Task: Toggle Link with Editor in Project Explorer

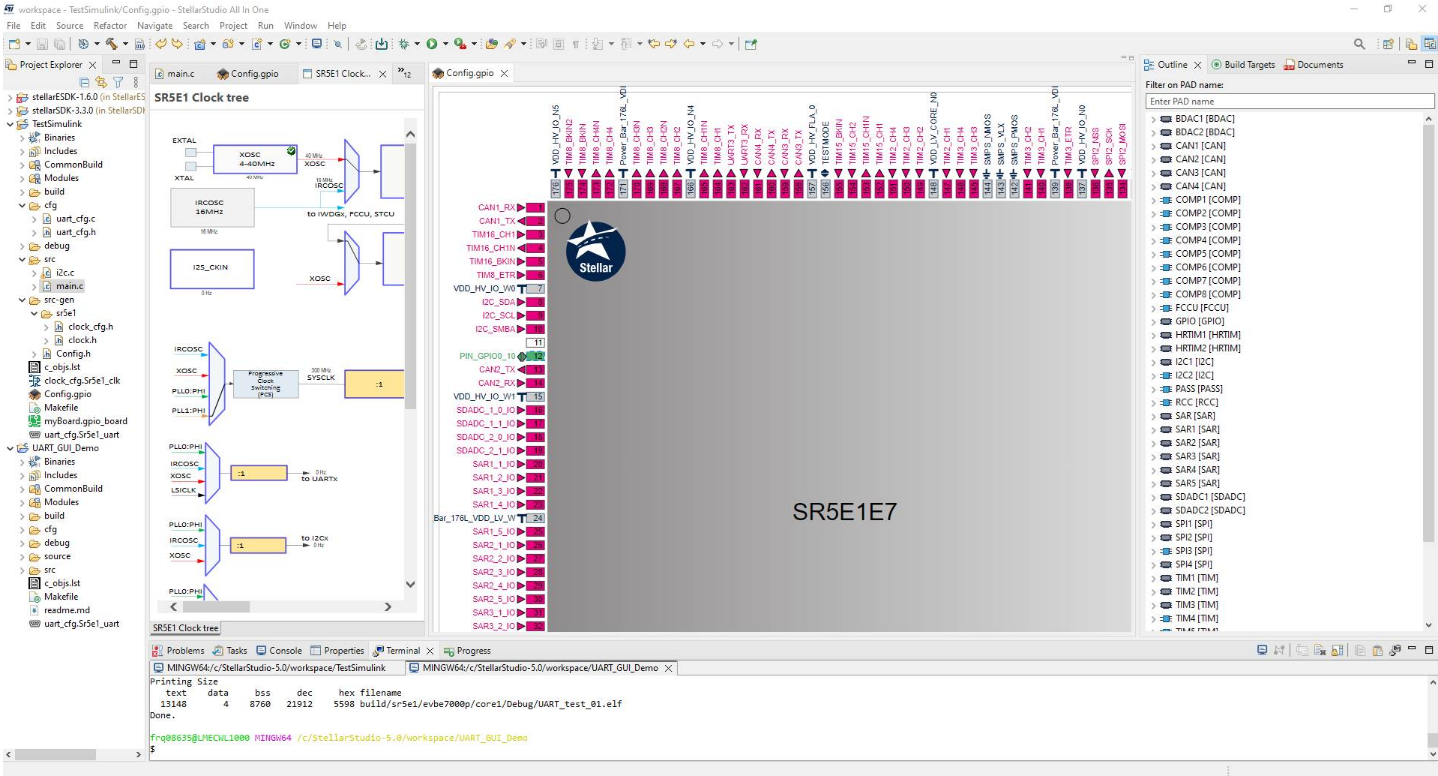Action: pos(101,82)
